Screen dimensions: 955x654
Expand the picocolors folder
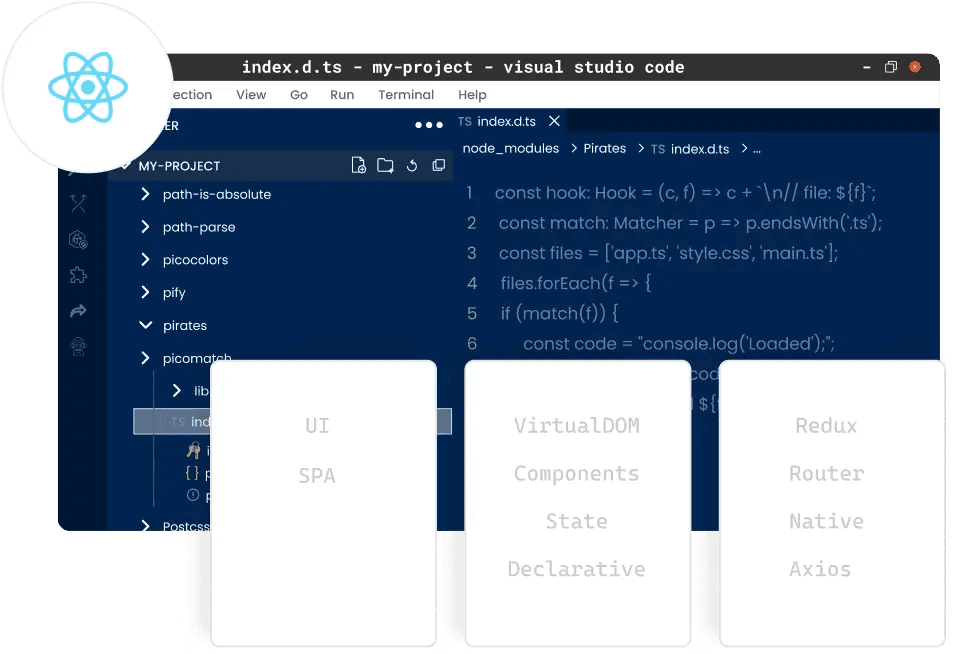point(145,259)
